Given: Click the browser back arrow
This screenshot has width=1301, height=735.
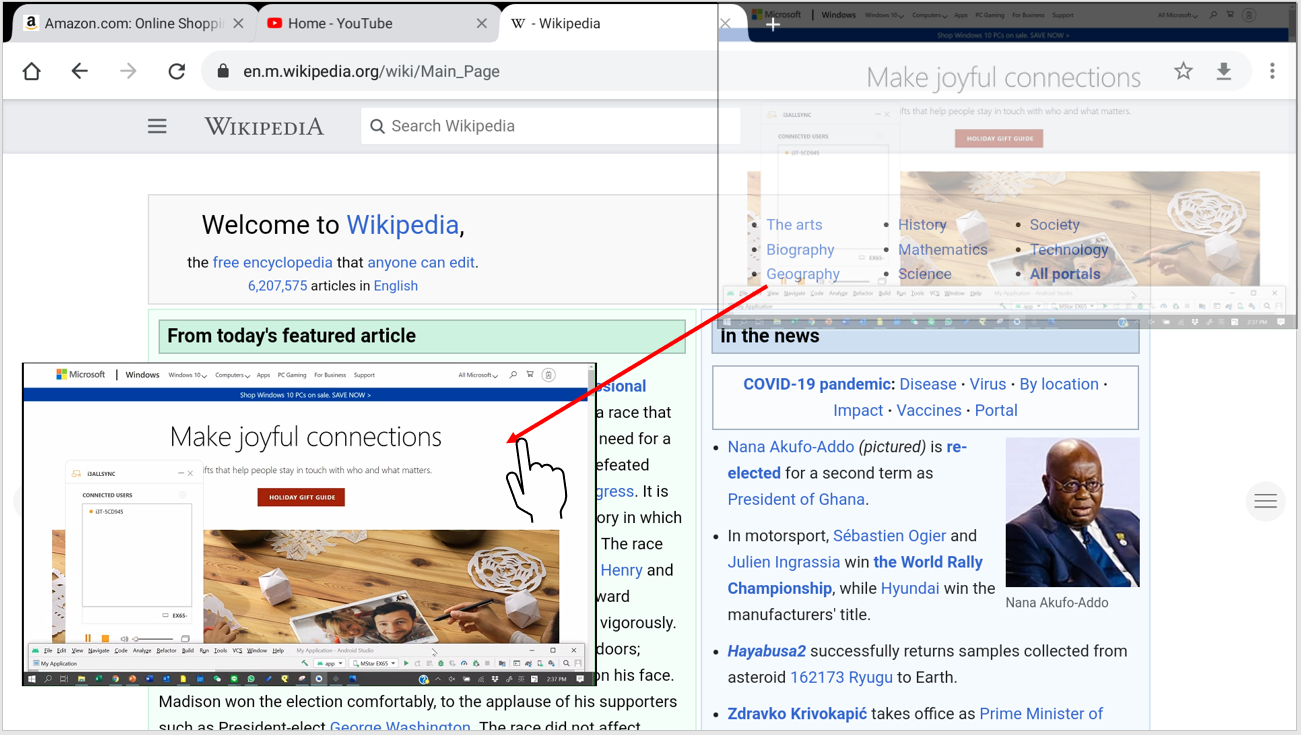Looking at the screenshot, I should [80, 71].
